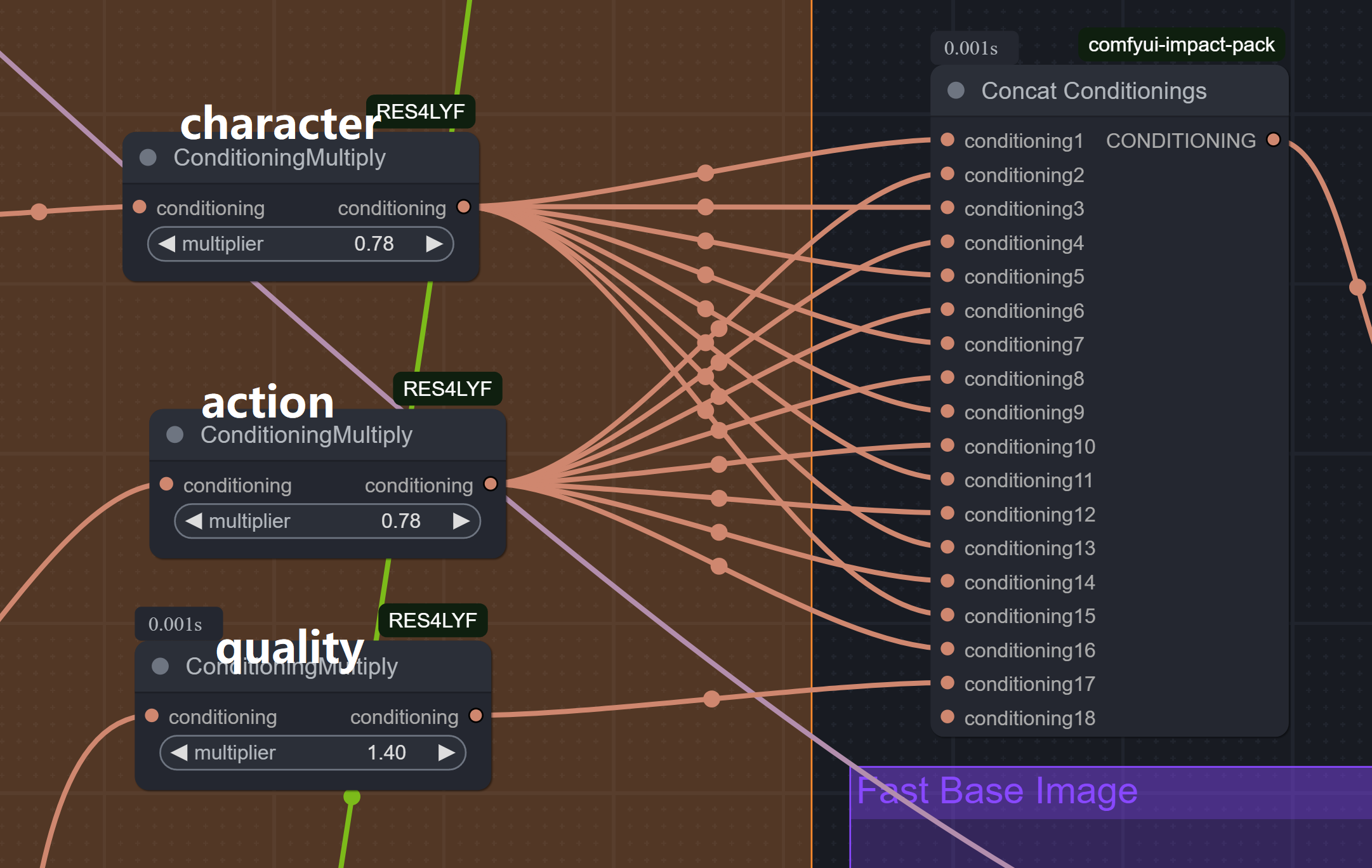Increase multiplier on the action node
The width and height of the screenshot is (1372, 868).
461,521
